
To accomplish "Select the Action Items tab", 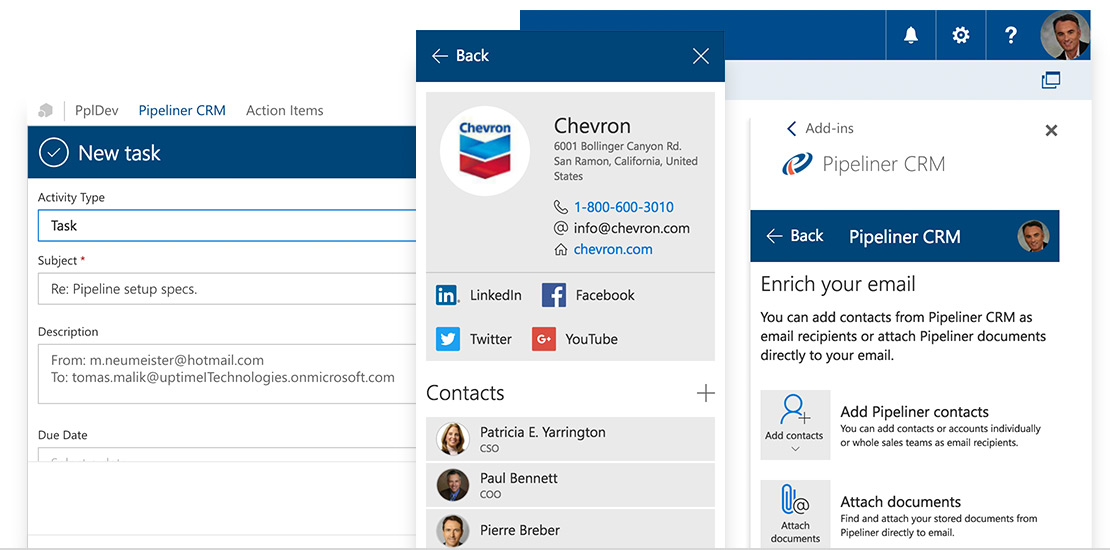I will 285,110.
